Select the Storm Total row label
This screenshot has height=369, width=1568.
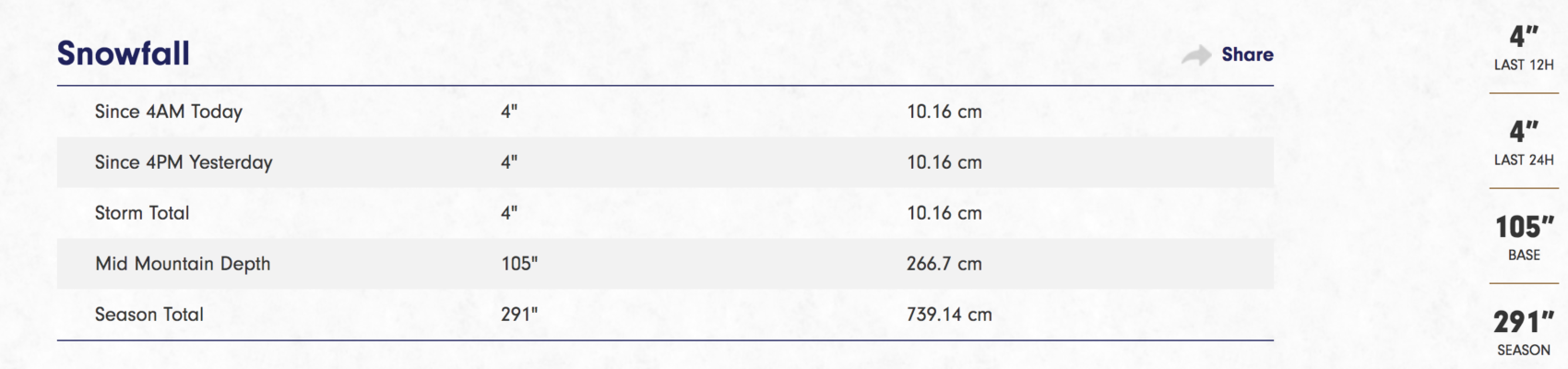tap(142, 213)
